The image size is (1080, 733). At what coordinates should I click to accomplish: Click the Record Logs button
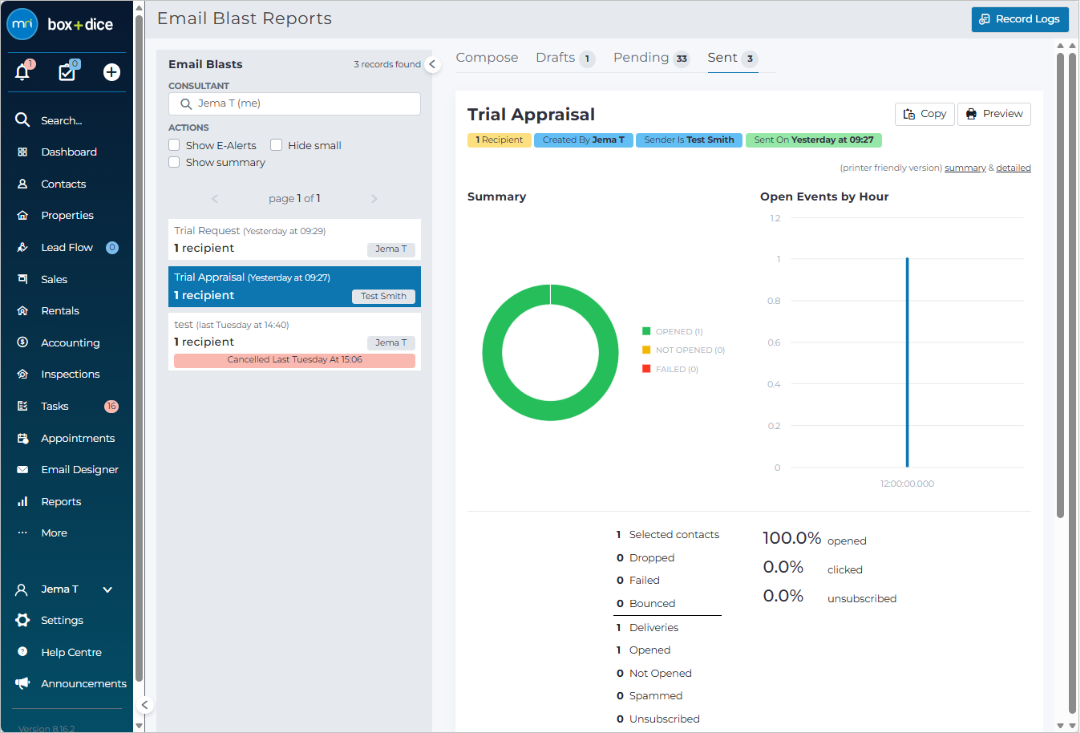[x=1020, y=19]
